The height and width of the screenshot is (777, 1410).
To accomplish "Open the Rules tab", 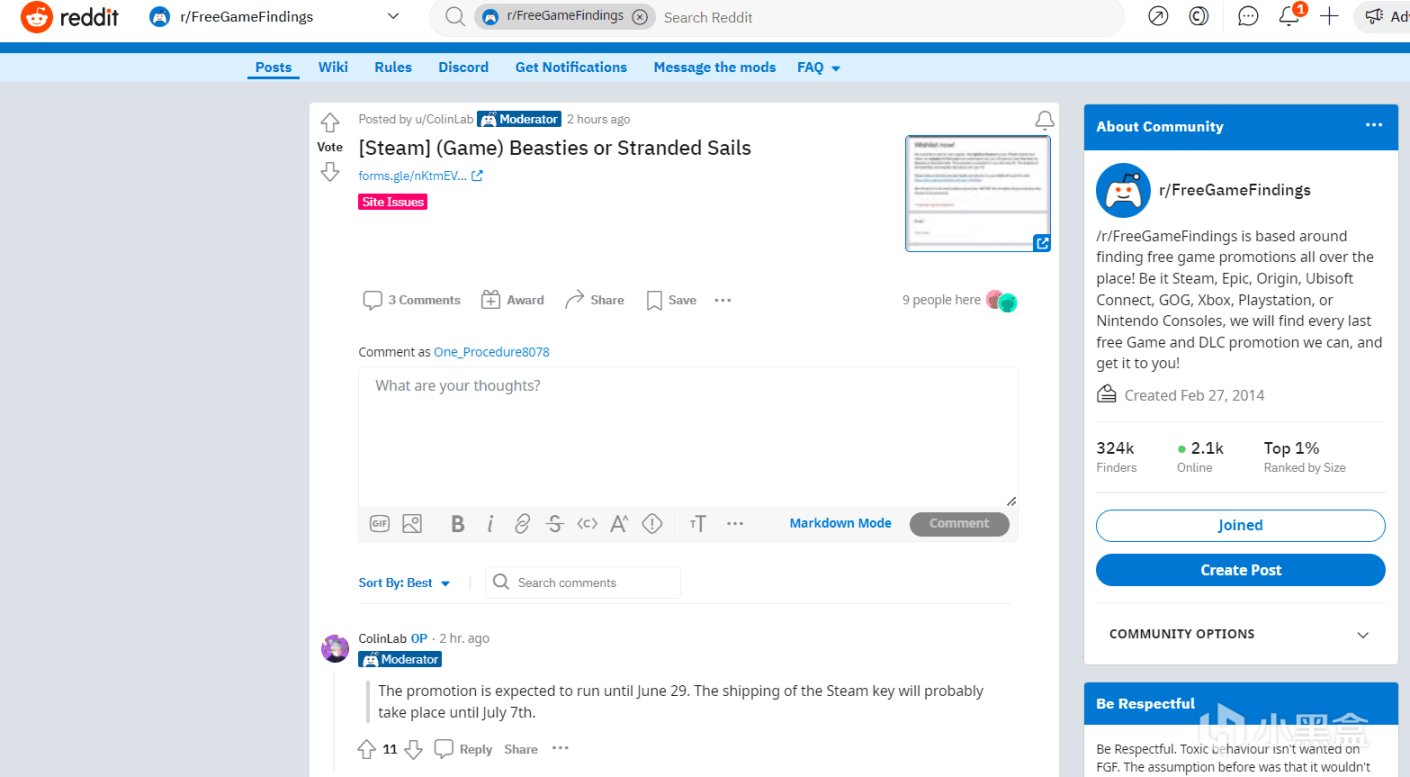I will 393,67.
